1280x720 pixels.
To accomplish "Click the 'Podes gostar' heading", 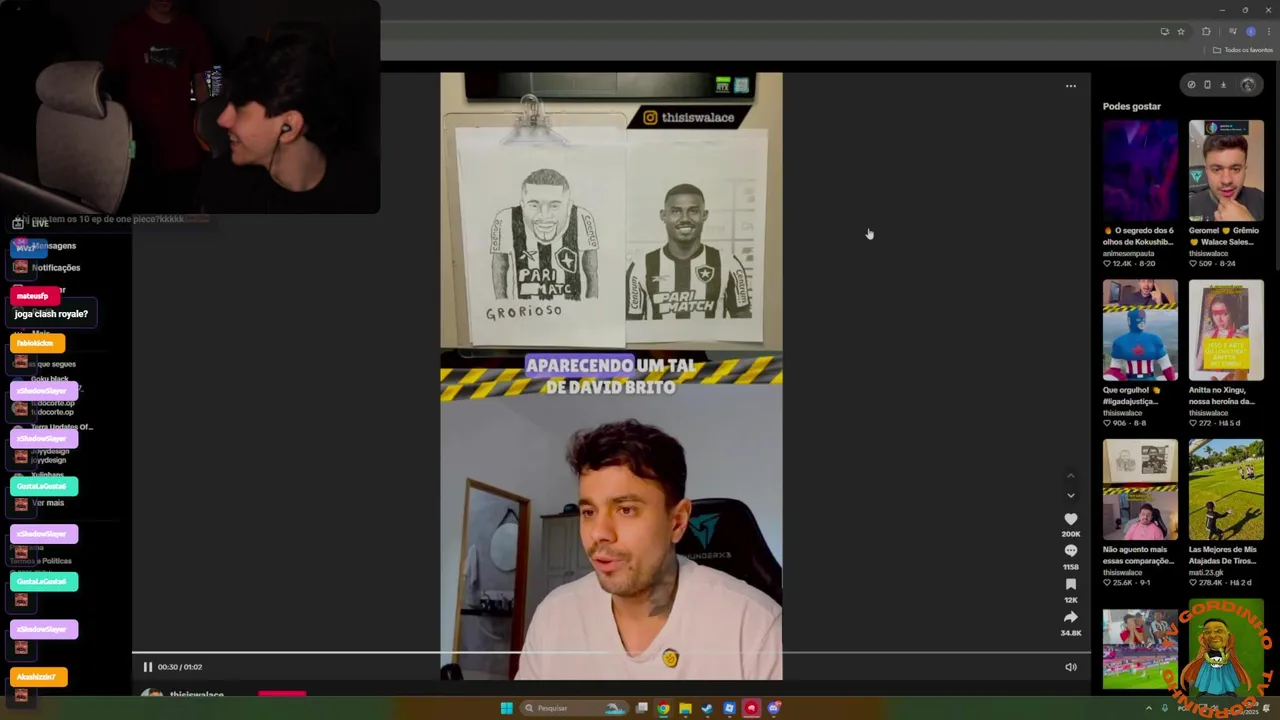I will (x=1132, y=106).
